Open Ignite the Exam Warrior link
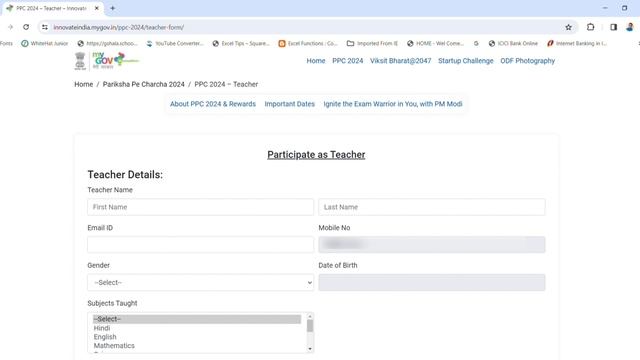Image resolution: width=640 pixels, height=360 pixels. pos(393,104)
